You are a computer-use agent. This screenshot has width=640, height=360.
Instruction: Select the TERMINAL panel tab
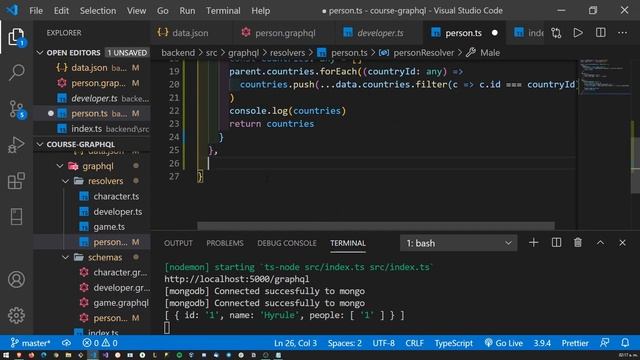tap(348, 243)
